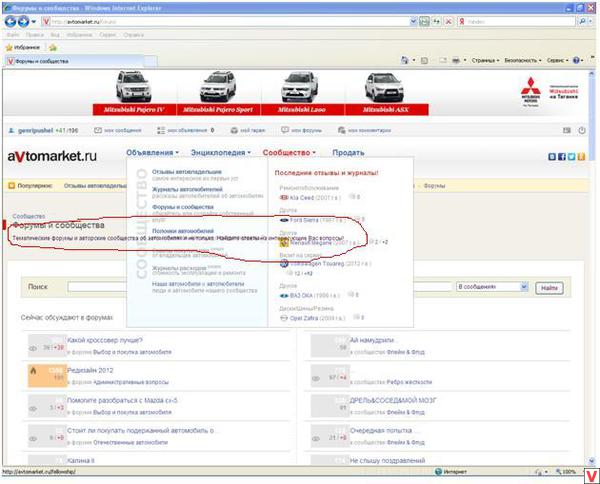
Task: Click the Print icon in command bar
Action: point(455,60)
